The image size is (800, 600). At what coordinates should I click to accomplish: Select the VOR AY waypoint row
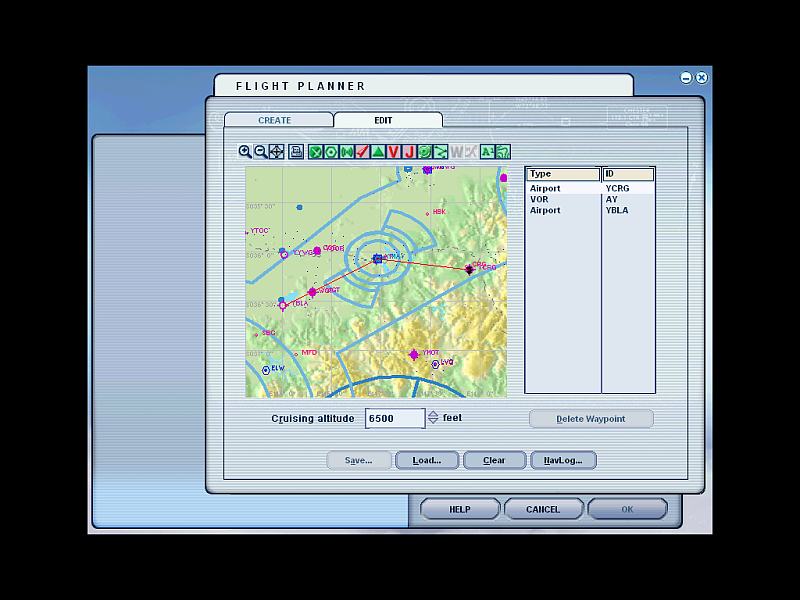coord(590,199)
